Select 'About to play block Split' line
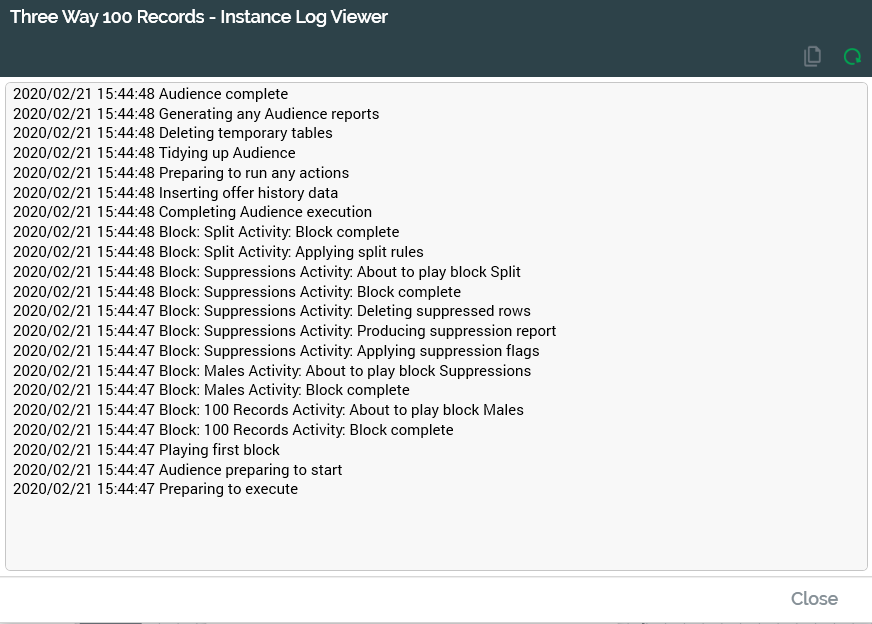 pos(267,272)
